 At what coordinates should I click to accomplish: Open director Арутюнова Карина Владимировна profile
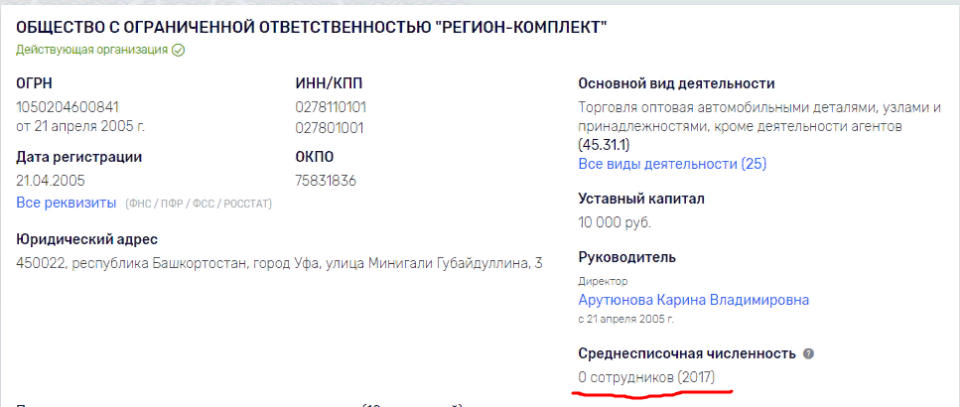tap(694, 300)
